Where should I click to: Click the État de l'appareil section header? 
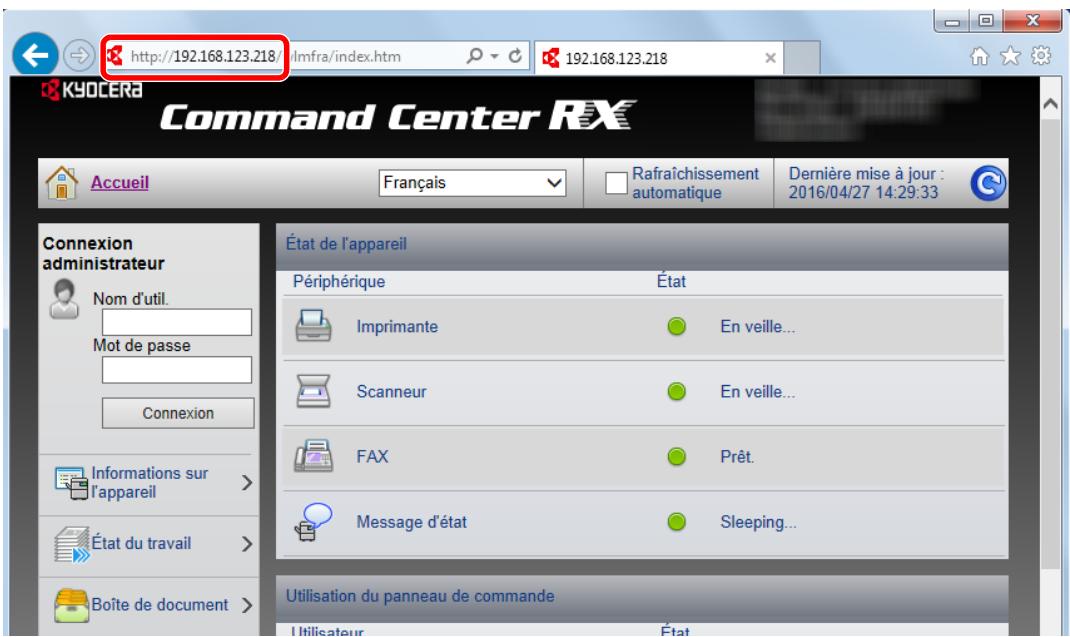point(641,244)
